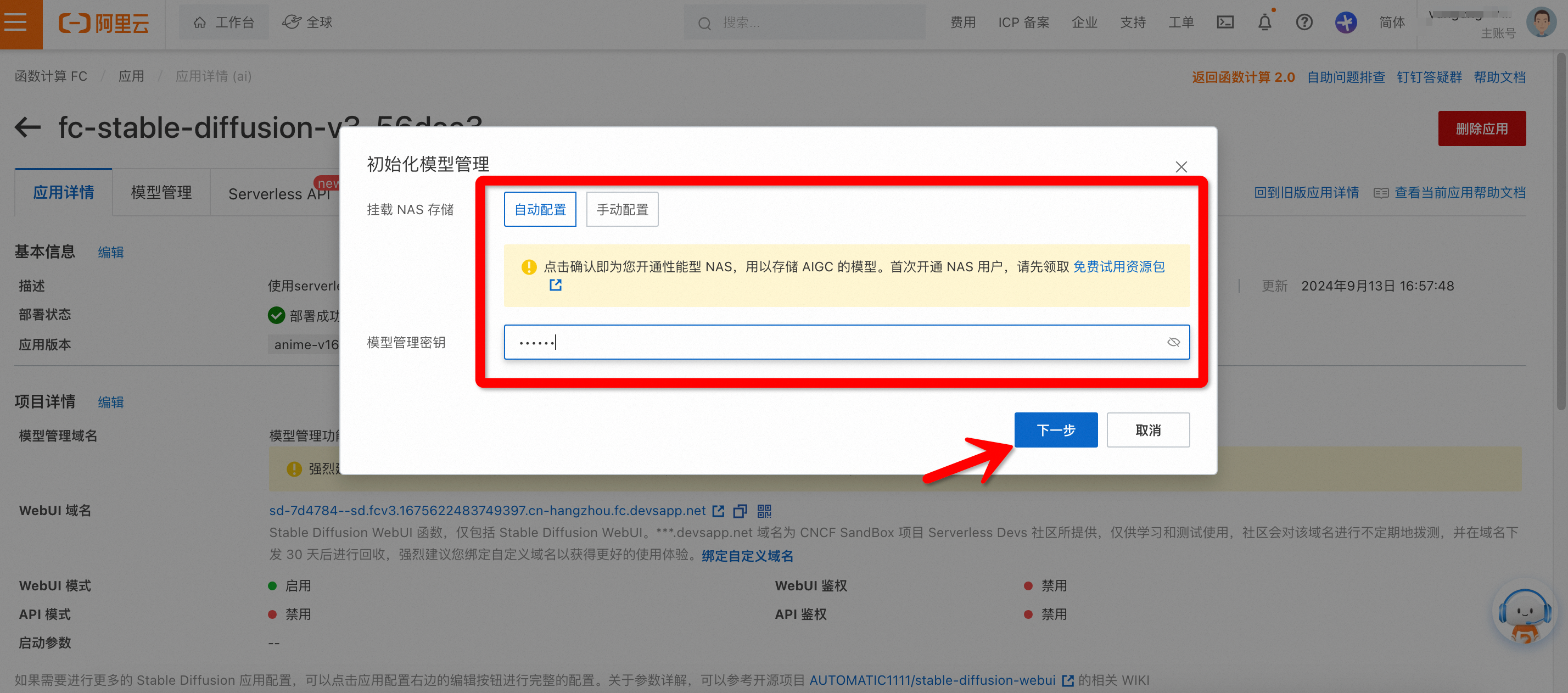This screenshot has width=1568, height=693.
Task: Open the notification bell
Action: [1264, 23]
